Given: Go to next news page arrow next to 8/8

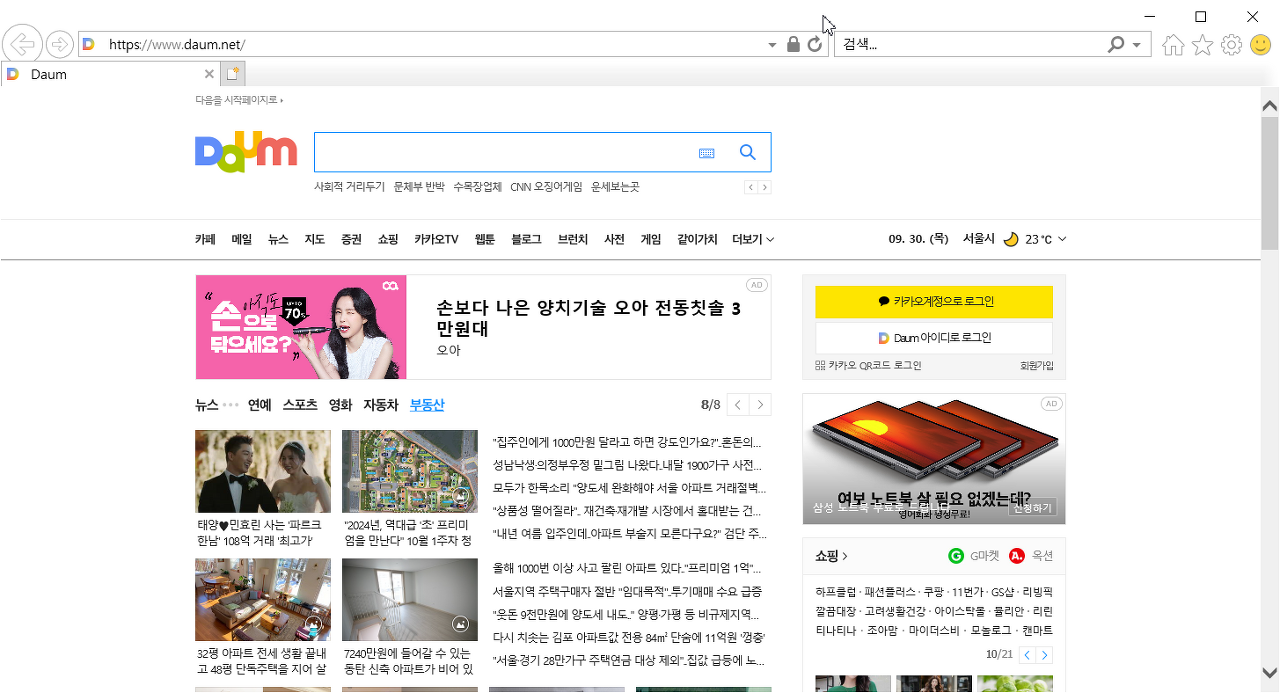Looking at the screenshot, I should click(x=761, y=405).
